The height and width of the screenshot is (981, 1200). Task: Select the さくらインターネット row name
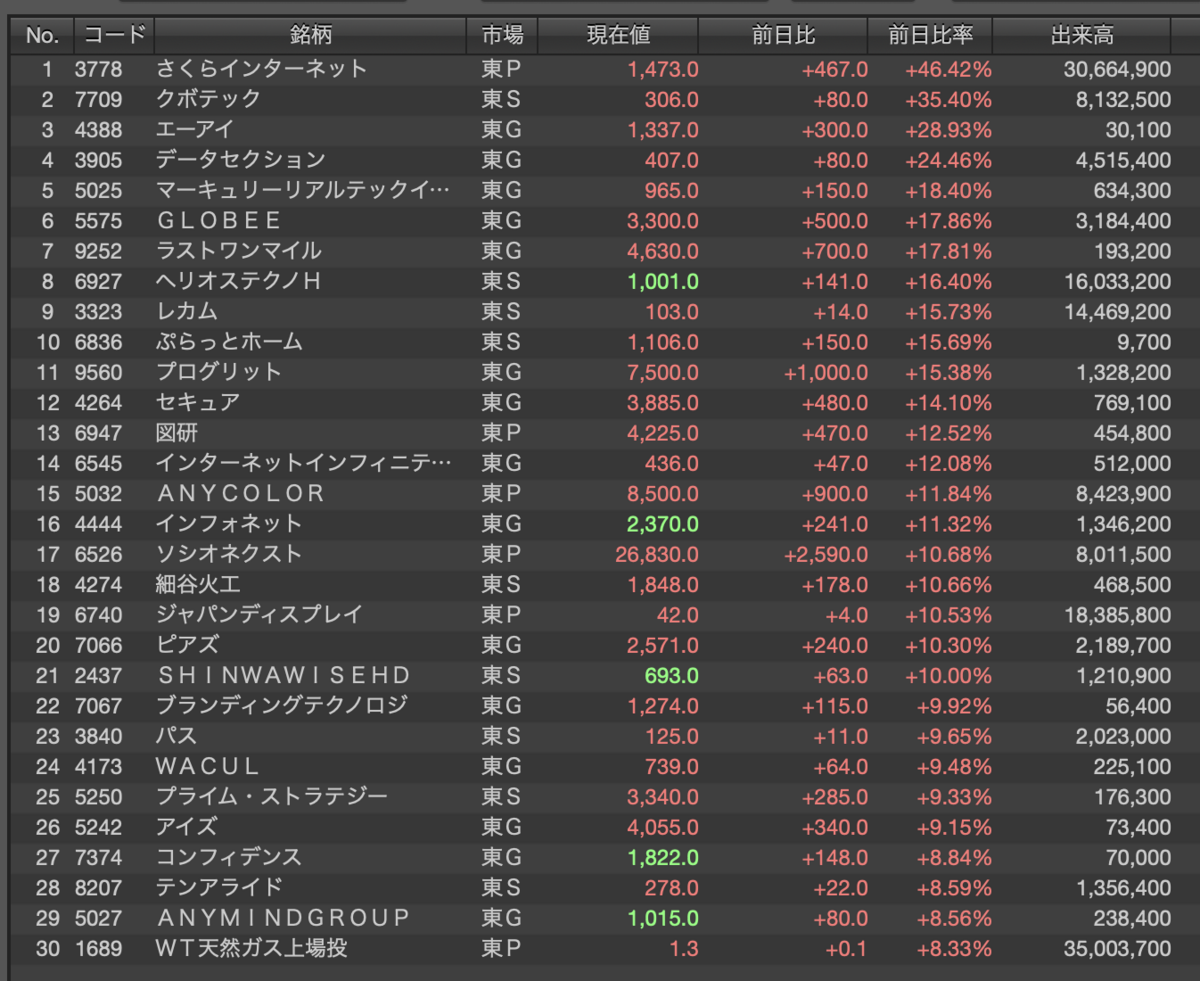click(x=262, y=69)
